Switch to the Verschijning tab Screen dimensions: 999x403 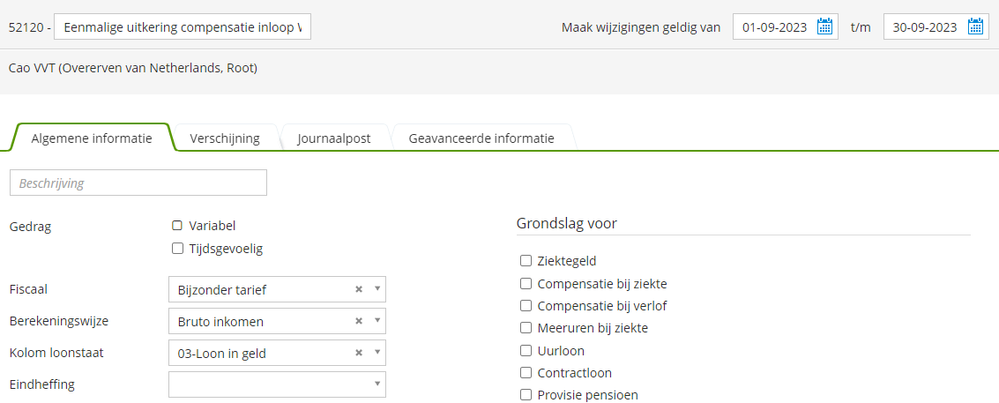point(224,139)
